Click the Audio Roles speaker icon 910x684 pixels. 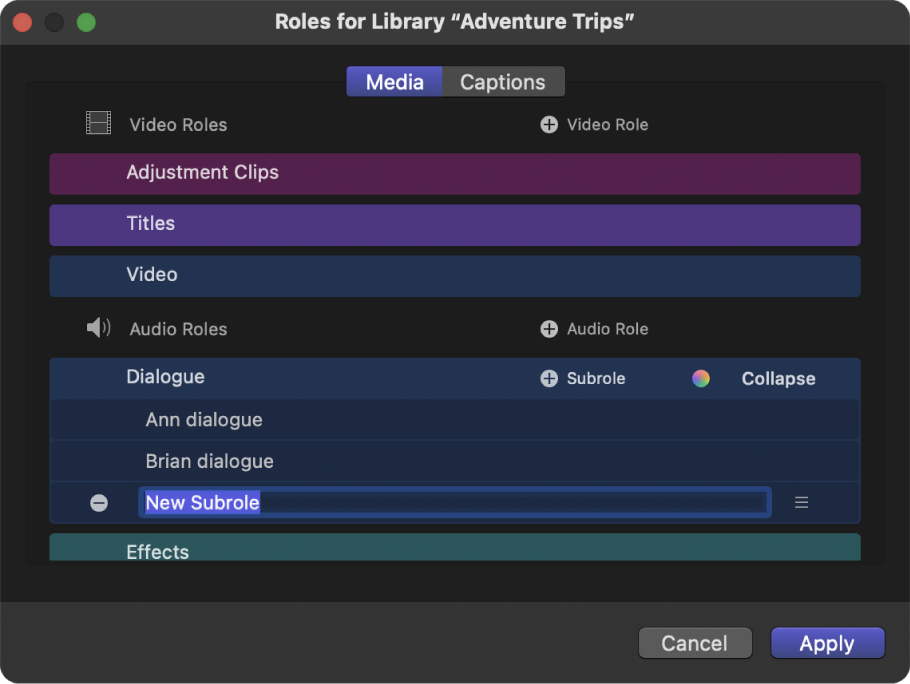click(98, 327)
